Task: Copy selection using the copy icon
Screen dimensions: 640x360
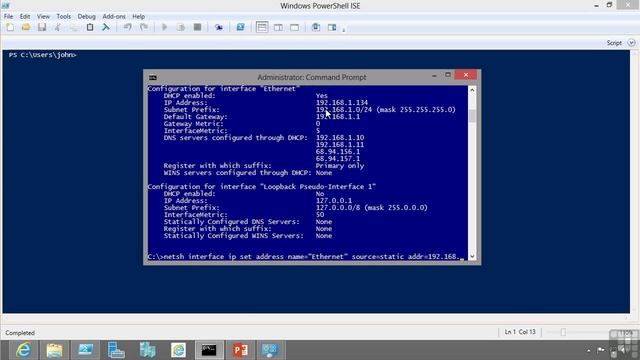Action: 74,27
